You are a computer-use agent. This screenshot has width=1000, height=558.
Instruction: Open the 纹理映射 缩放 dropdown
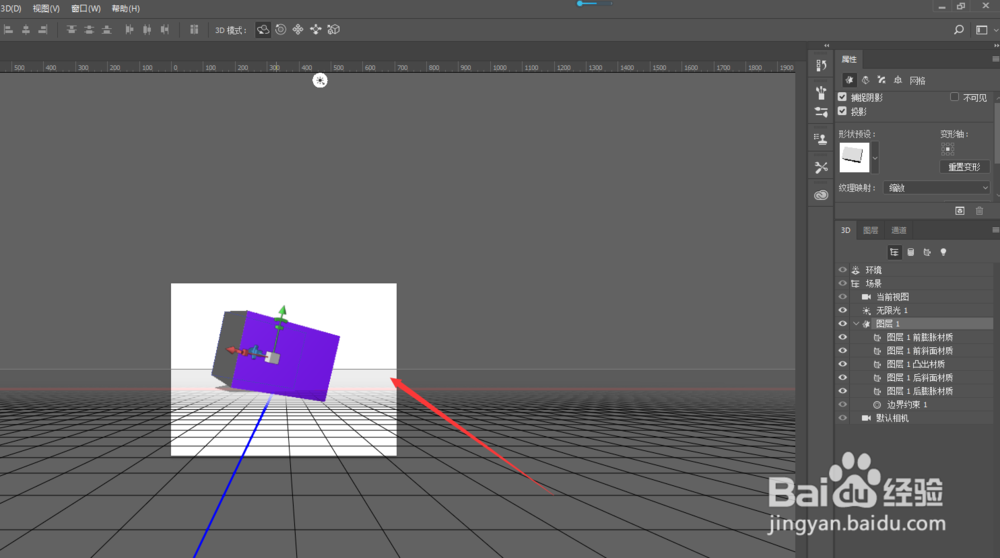(x=937, y=188)
